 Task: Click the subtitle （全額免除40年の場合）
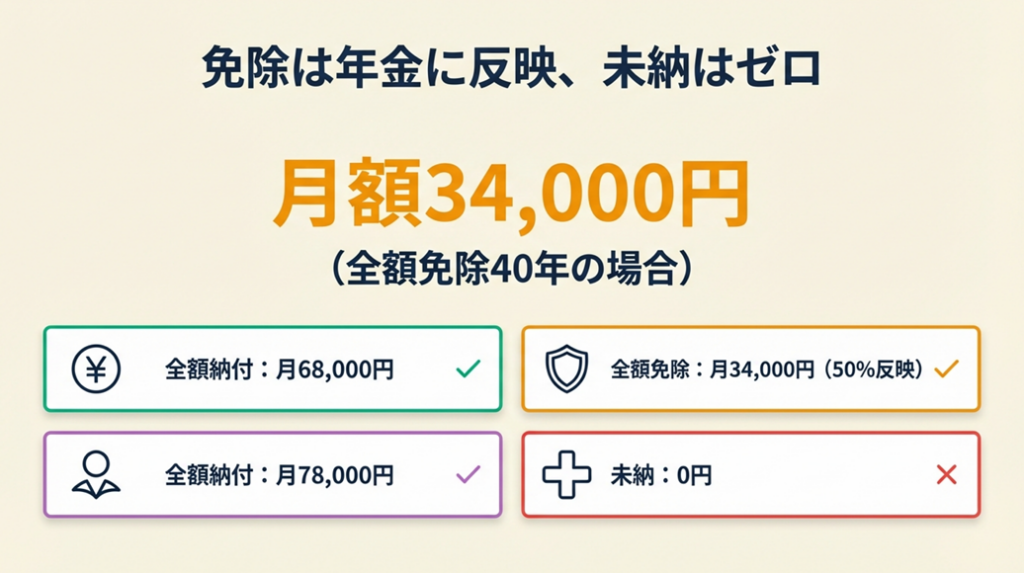pos(511,269)
